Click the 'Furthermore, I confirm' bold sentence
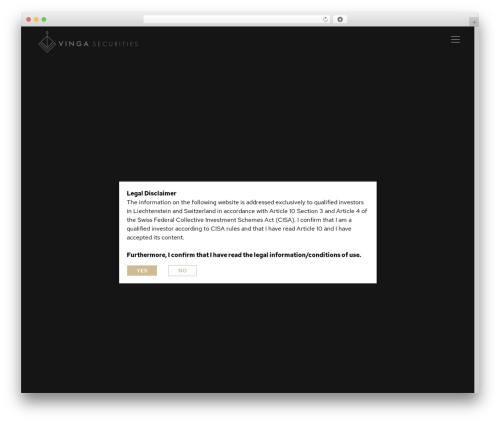The image size is (500, 423). [x=244, y=255]
